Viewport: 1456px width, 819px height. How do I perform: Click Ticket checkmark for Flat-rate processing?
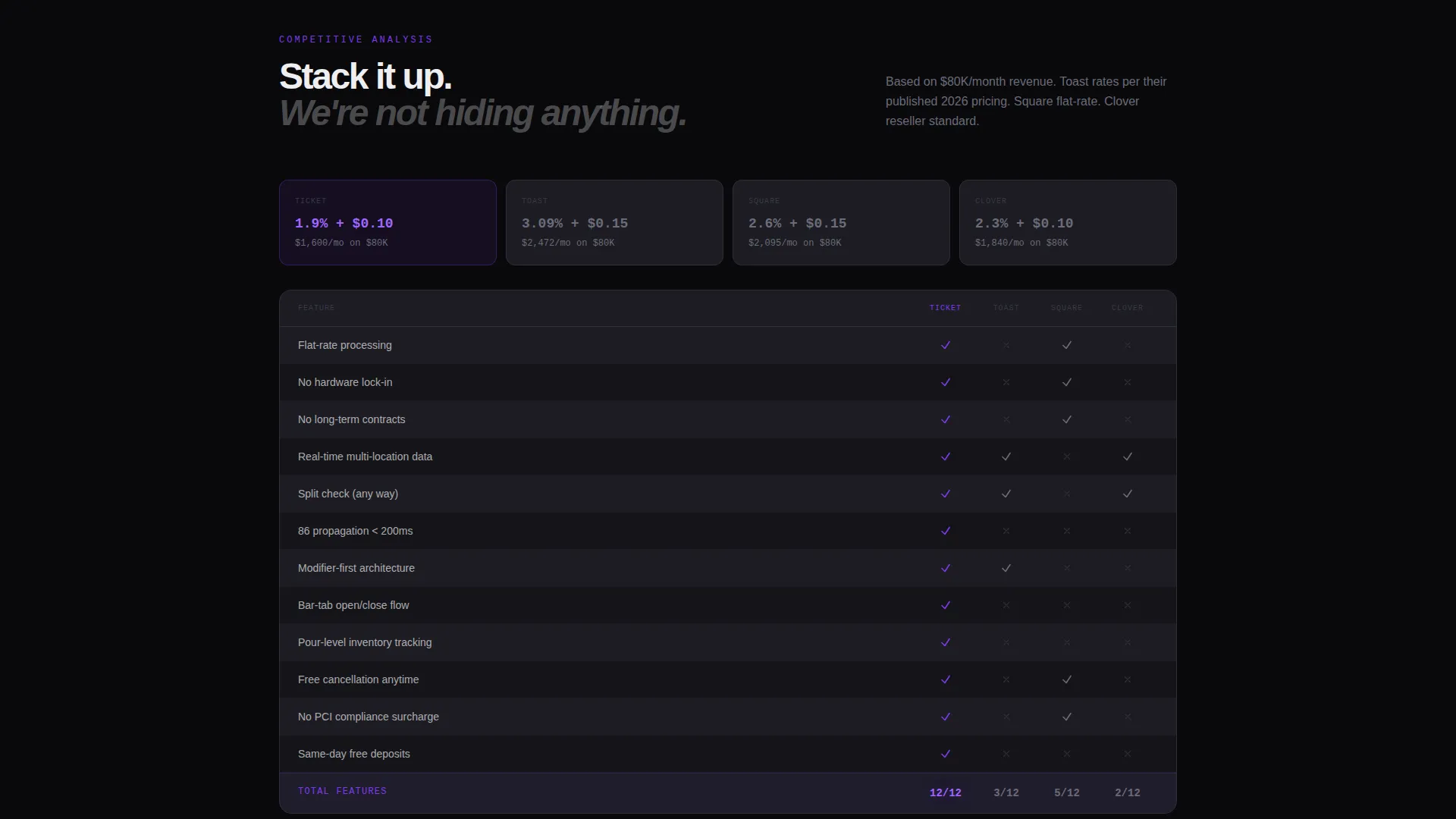[946, 345]
